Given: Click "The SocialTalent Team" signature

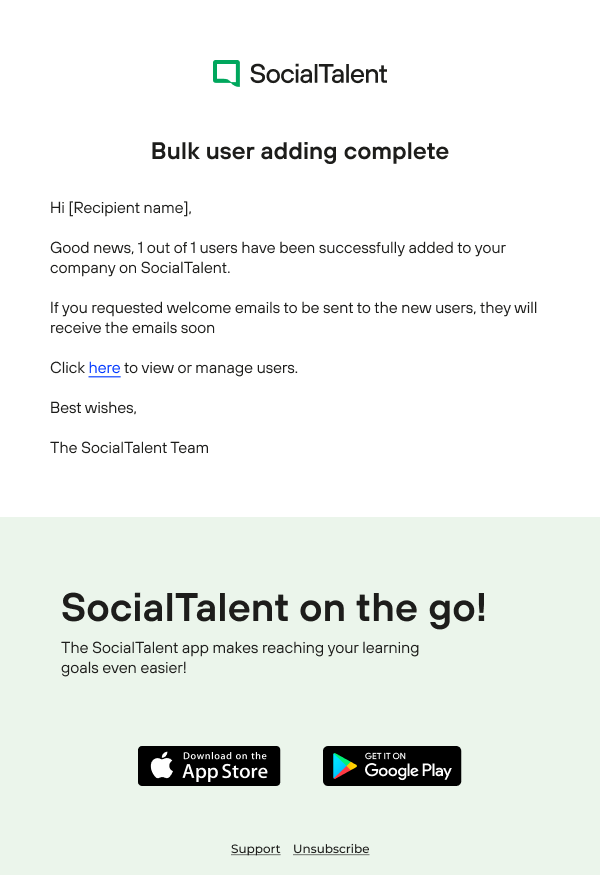Looking at the screenshot, I should coord(129,448).
